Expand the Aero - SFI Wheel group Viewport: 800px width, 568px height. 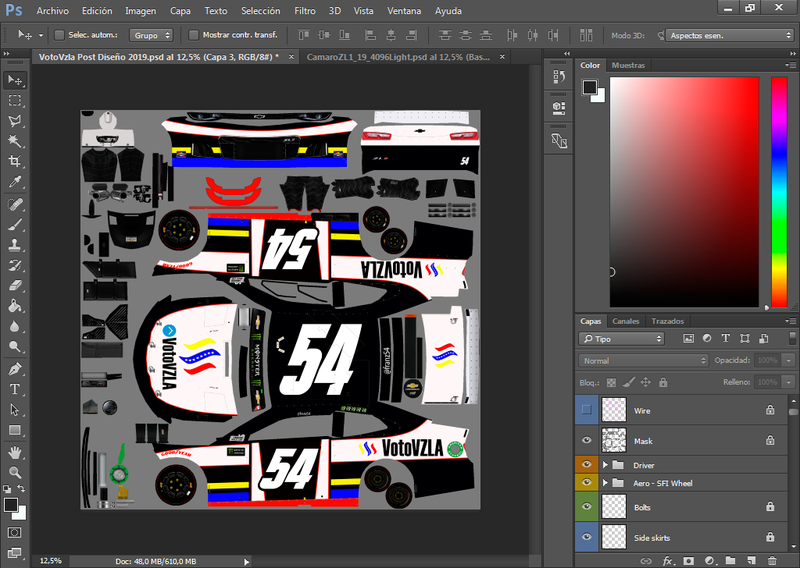pos(605,483)
